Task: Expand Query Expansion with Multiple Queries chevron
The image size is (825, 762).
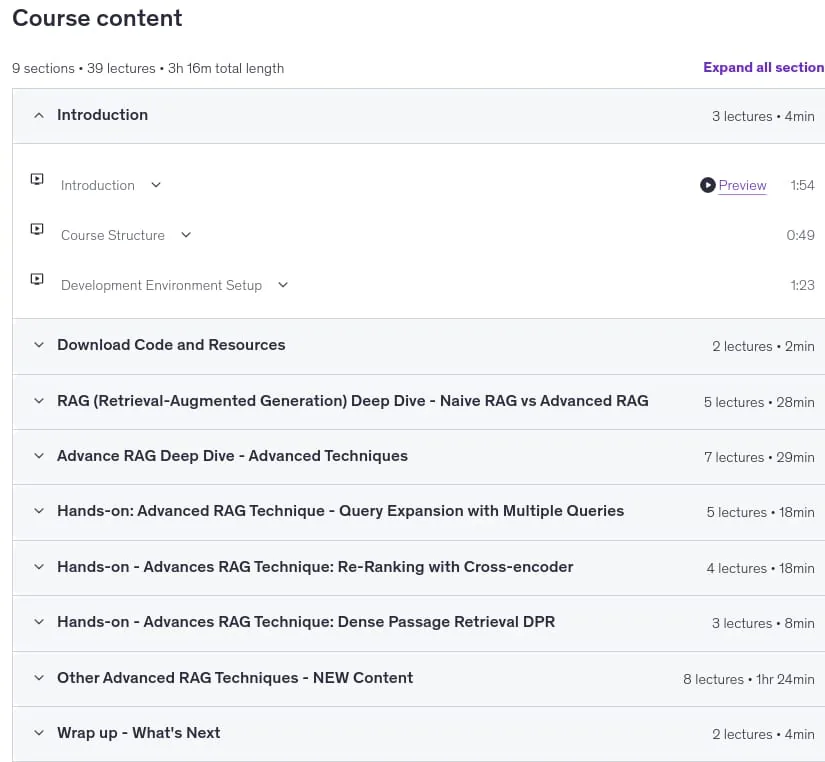Action: pos(39,511)
